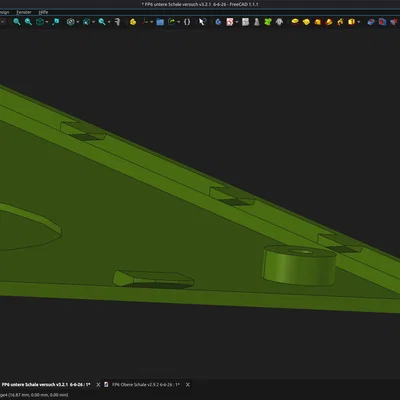Click the curly braces VarSet icon
Viewport: 400px width, 400px height.
pyautogui.click(x=187, y=22)
